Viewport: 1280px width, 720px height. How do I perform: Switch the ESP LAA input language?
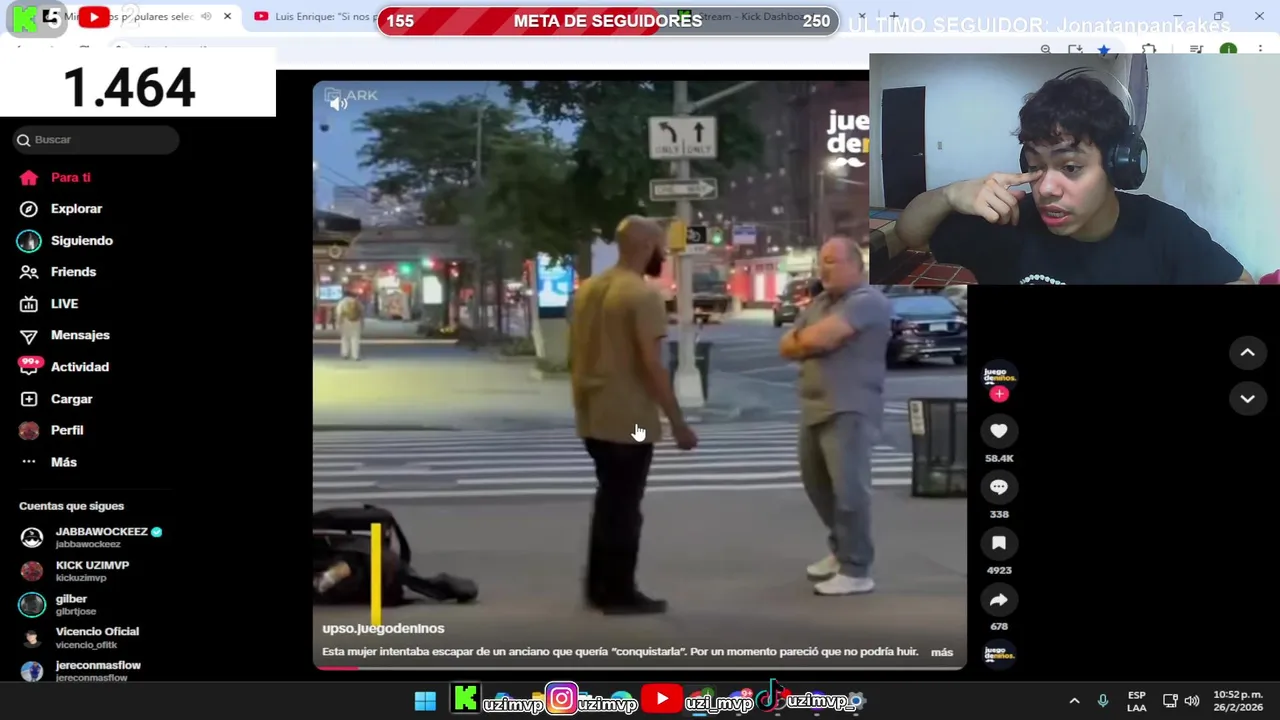tap(1137, 701)
